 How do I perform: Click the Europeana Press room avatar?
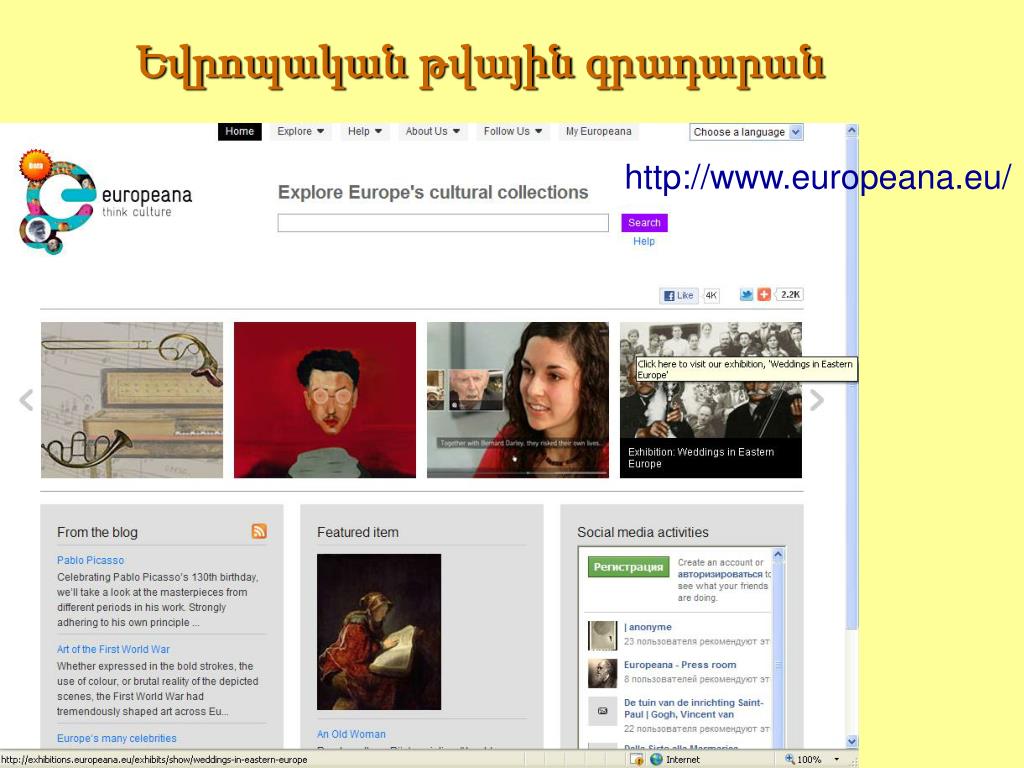pyautogui.click(x=602, y=673)
